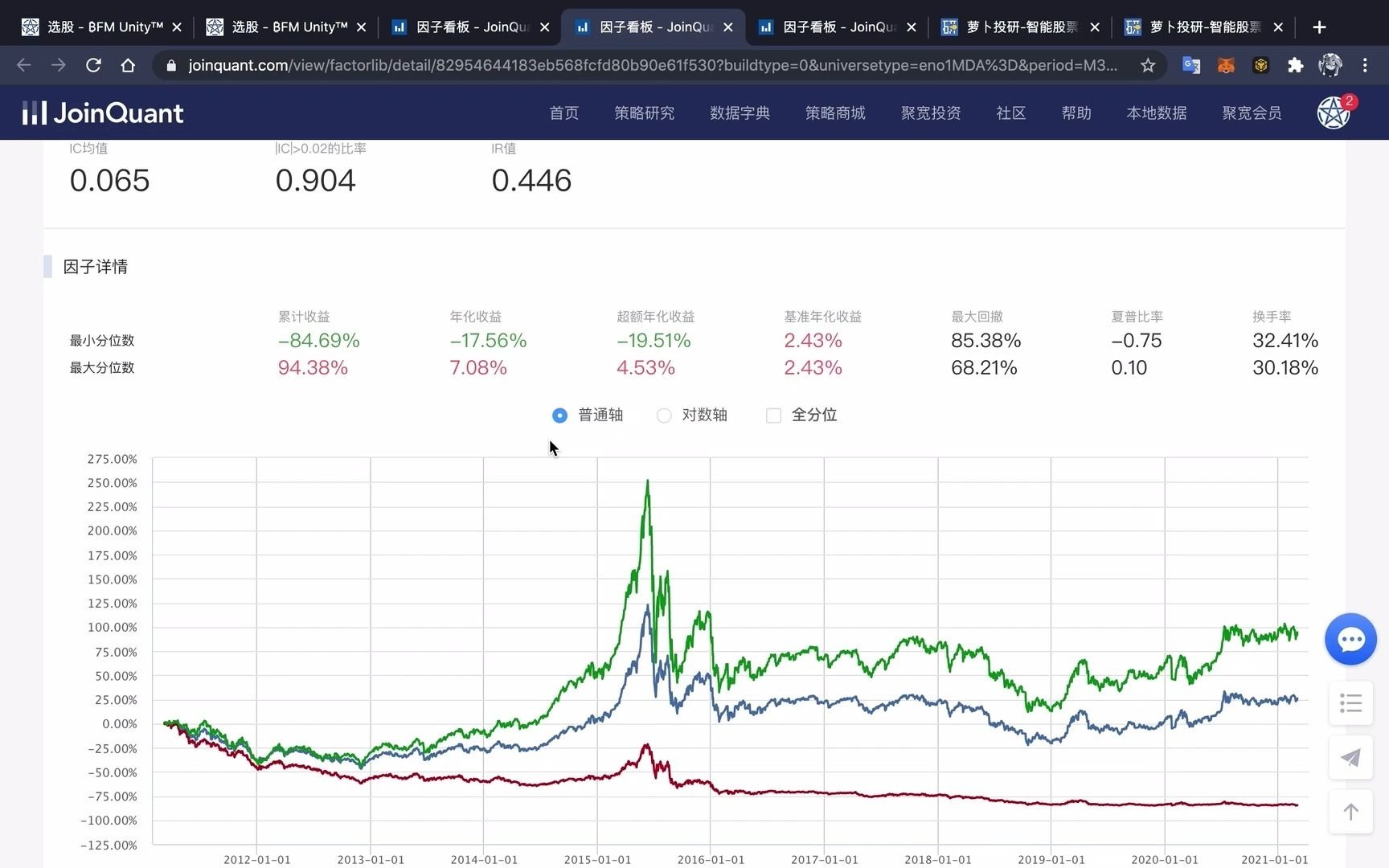The image size is (1389, 868).
Task: Click the IR值 value 0.446
Action: click(531, 181)
